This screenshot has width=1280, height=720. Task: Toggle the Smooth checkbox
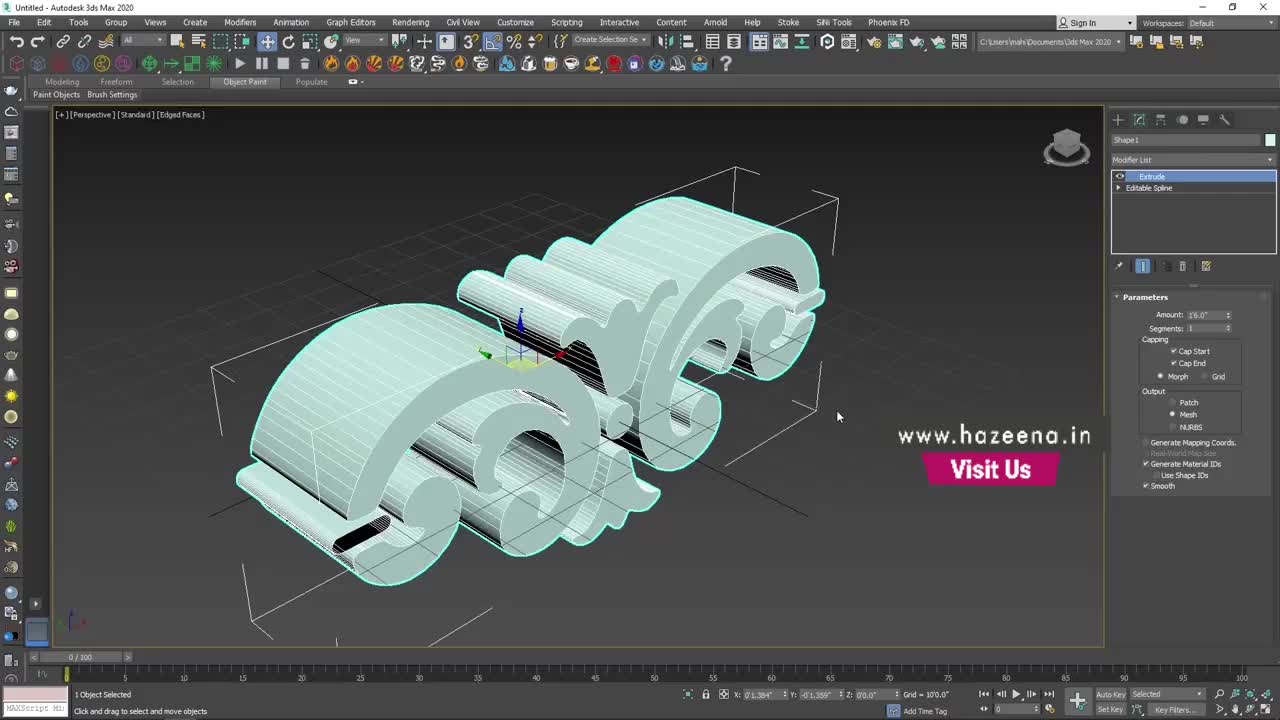pos(1146,486)
